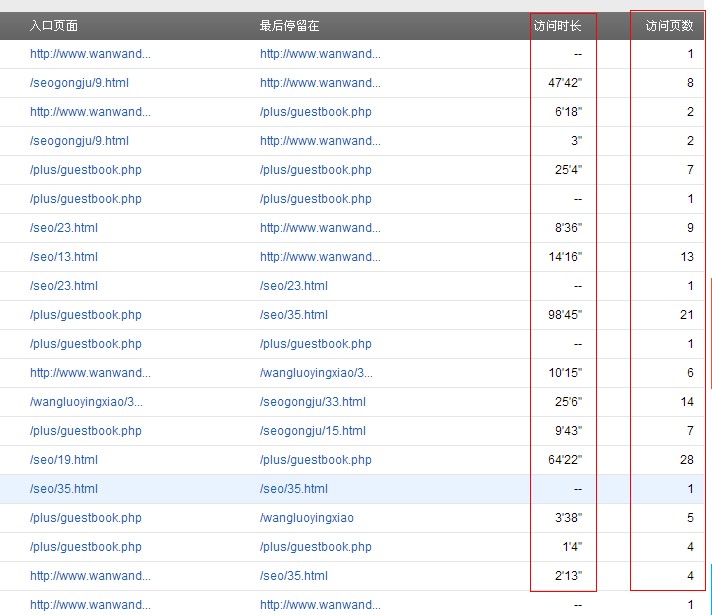Sort by the 入口页面 column header

[54, 25]
